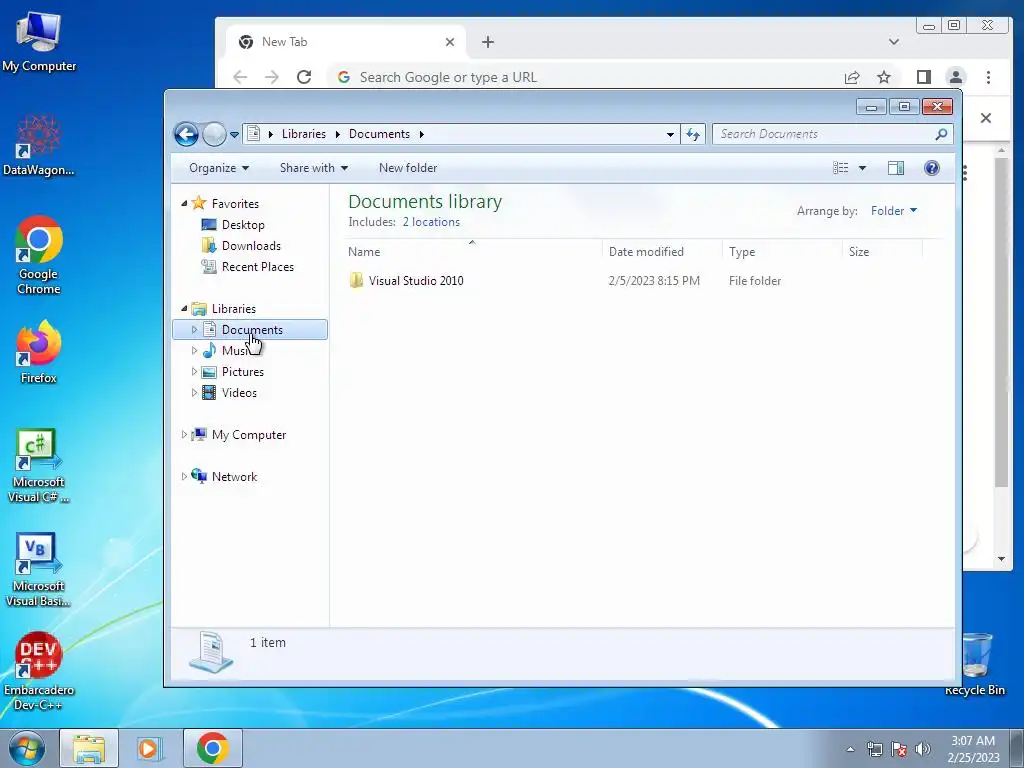Open a new tab in Chrome
Image resolution: width=1024 pixels, height=768 pixels.
tap(488, 42)
